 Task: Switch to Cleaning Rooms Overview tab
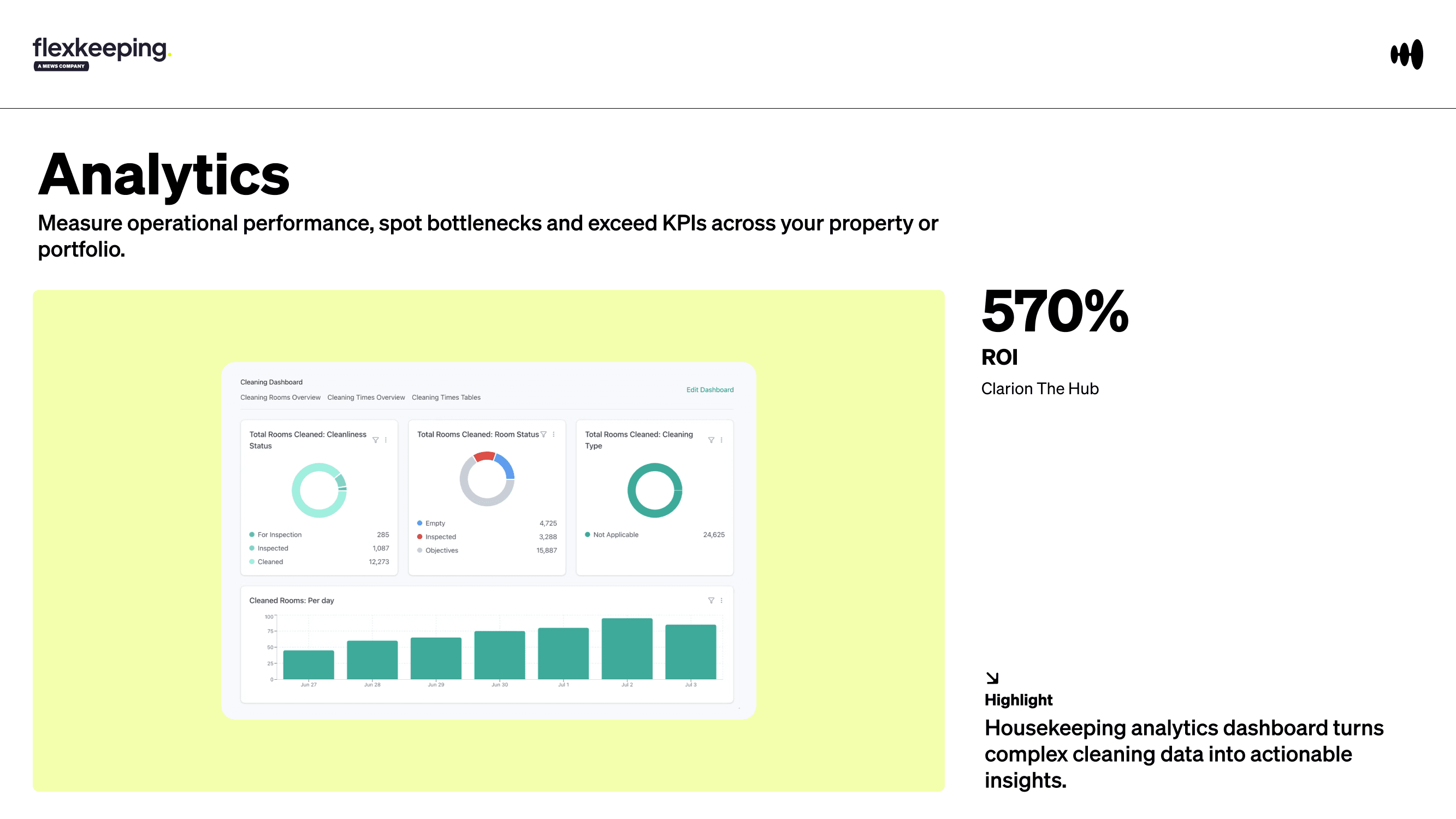click(x=280, y=397)
